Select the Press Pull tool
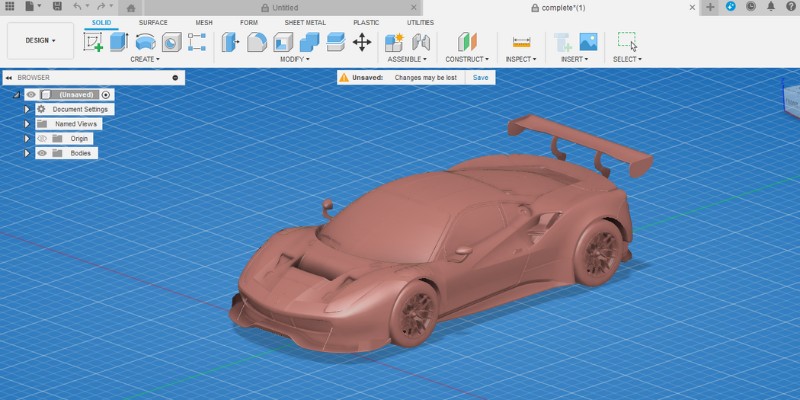Viewport: 800px width, 400px height. point(231,42)
